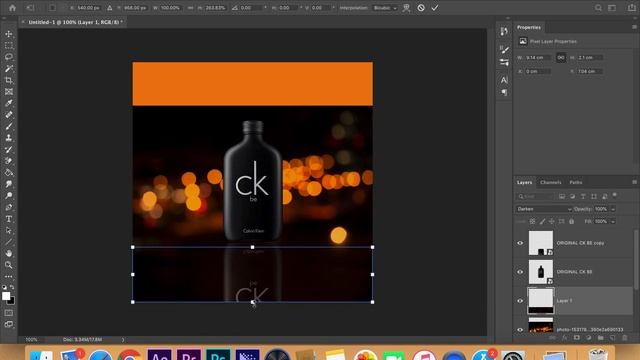Toggle Quick Mask mode icon
The image size is (640, 360).
pyautogui.click(x=9, y=313)
